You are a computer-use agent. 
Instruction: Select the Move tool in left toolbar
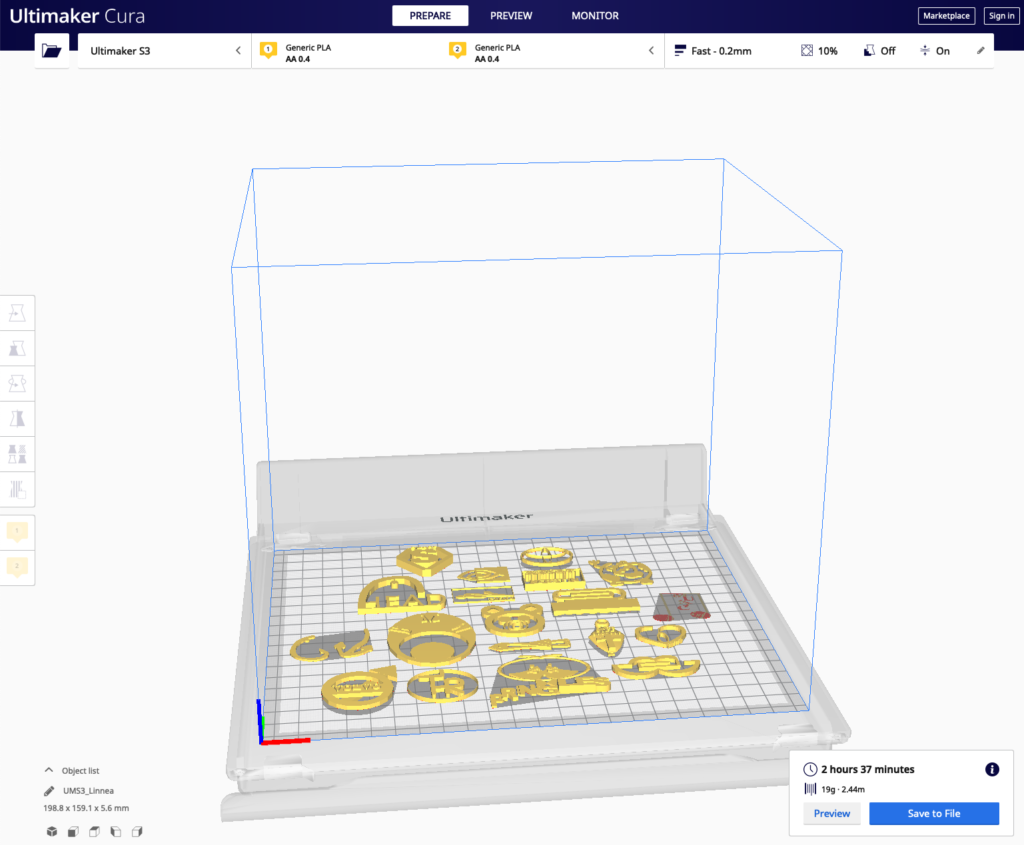point(18,313)
